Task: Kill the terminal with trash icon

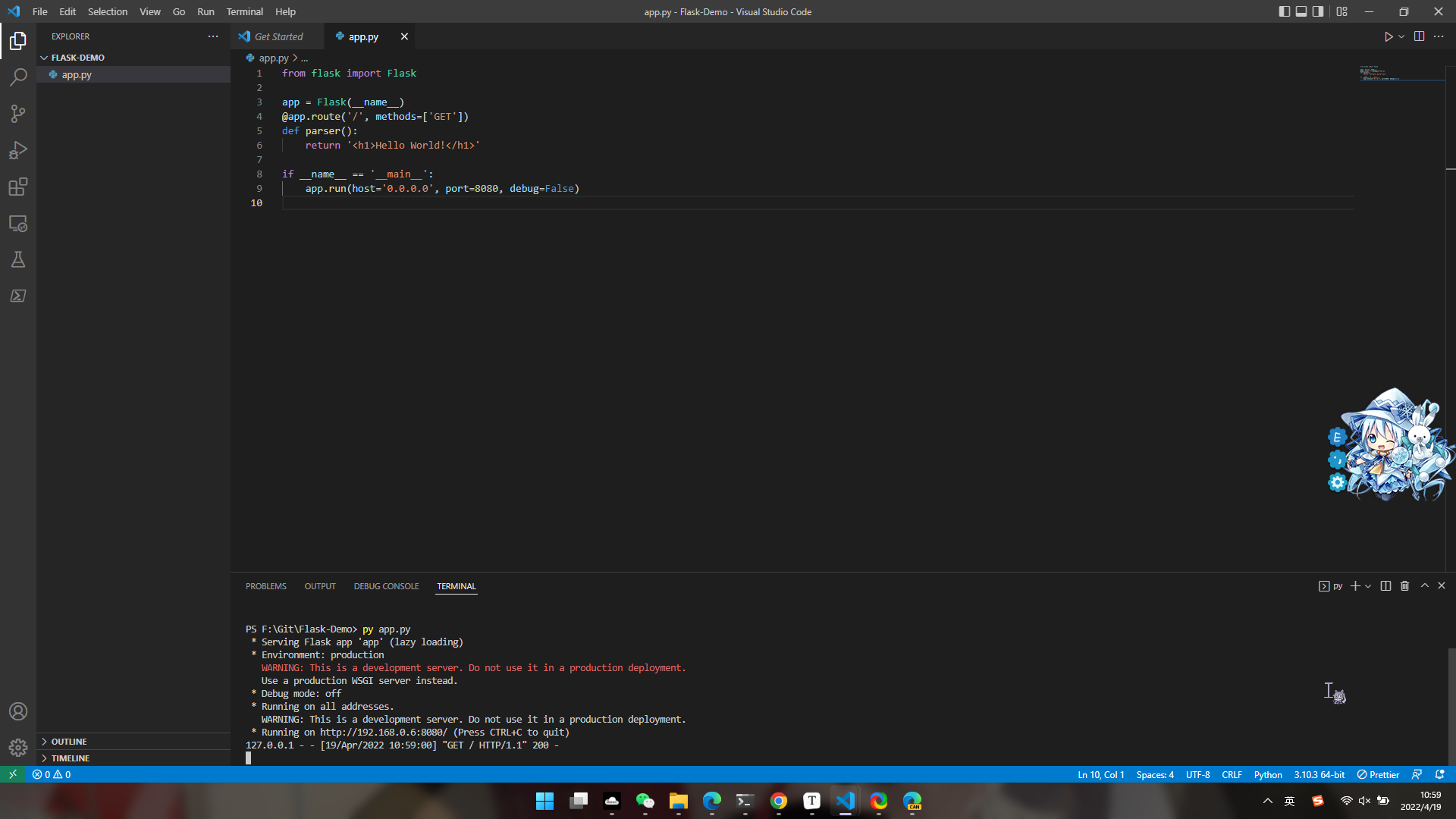Action: tap(1404, 586)
